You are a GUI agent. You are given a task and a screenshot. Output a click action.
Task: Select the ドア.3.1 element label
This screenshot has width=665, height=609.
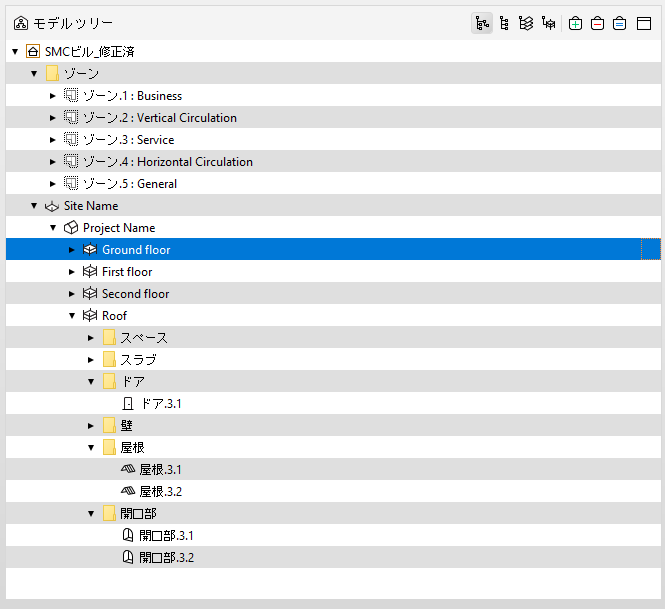(161, 404)
